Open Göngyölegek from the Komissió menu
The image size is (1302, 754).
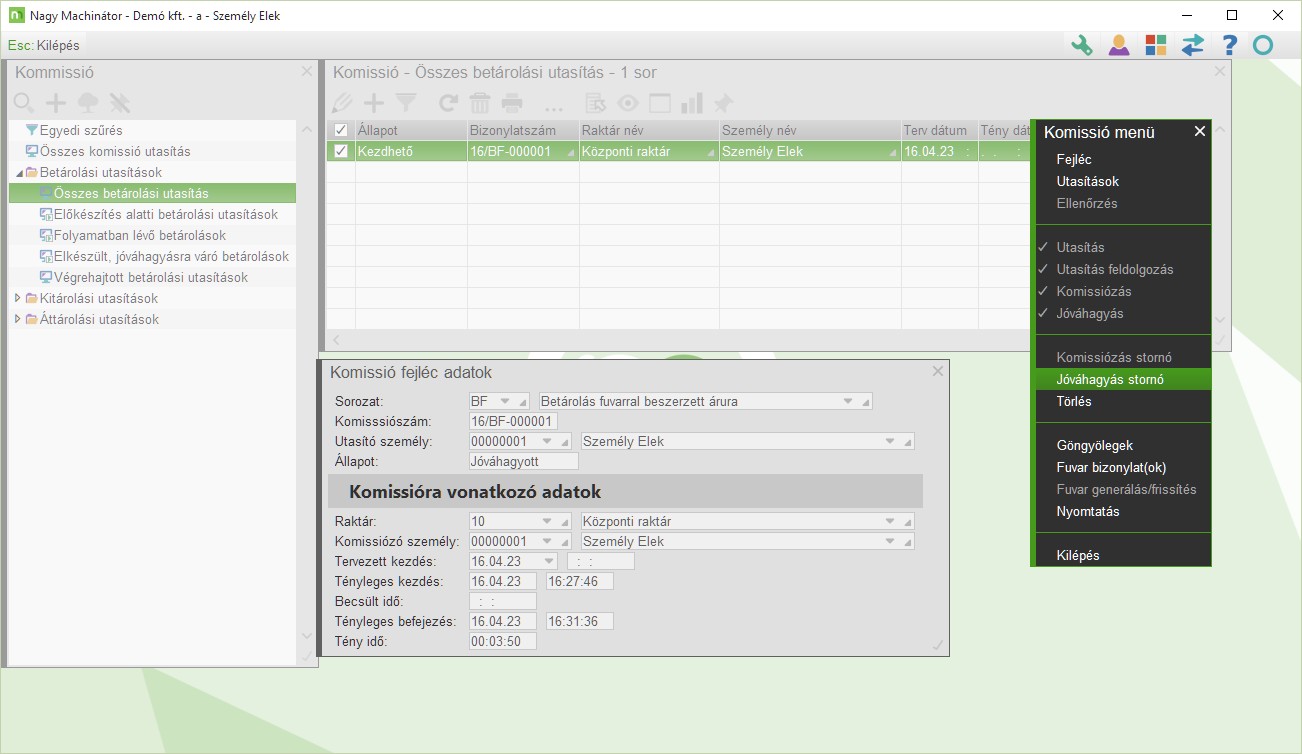click(x=1095, y=445)
